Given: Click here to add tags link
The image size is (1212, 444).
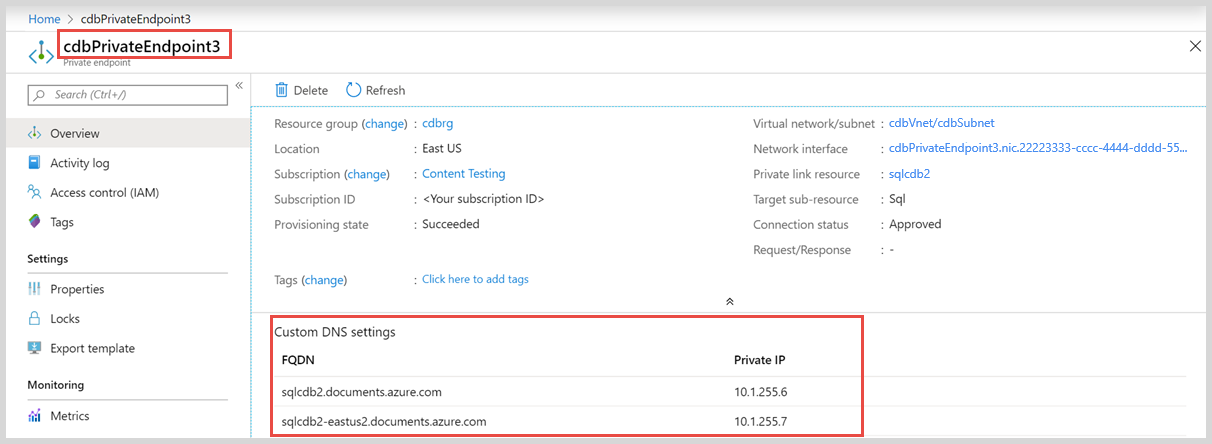Looking at the screenshot, I should pos(475,279).
